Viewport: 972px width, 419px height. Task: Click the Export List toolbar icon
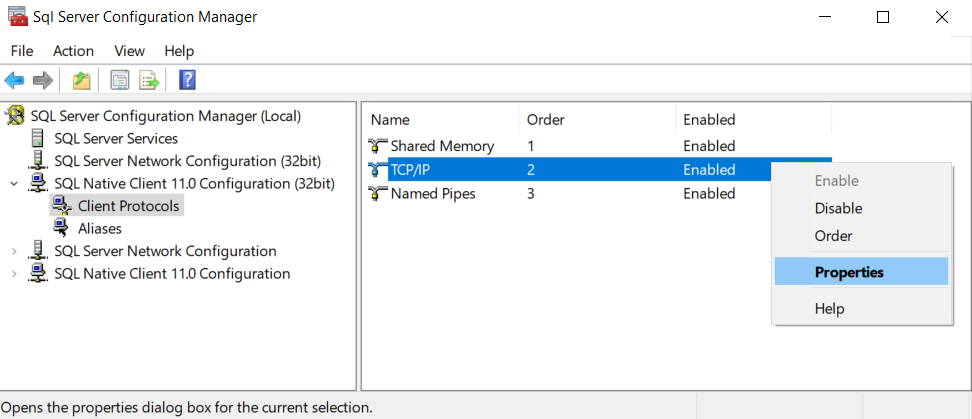(149, 80)
